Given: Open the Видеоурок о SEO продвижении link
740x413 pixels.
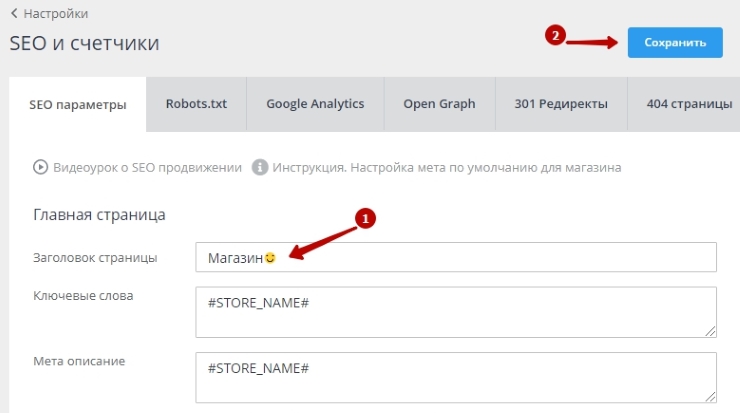Looking at the screenshot, I should [x=147, y=167].
